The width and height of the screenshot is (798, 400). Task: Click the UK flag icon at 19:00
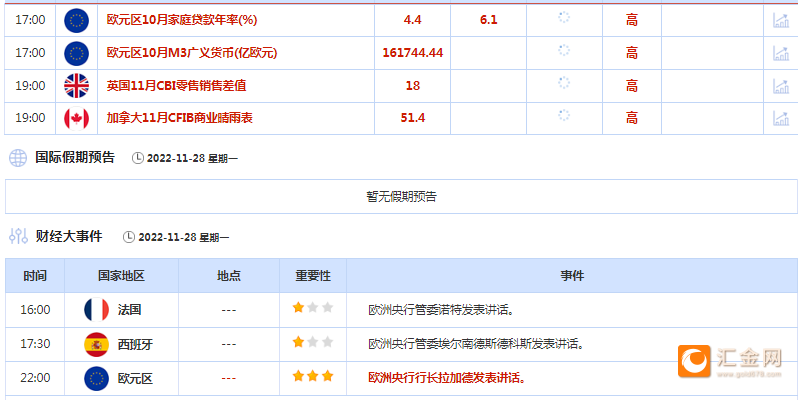point(76,85)
